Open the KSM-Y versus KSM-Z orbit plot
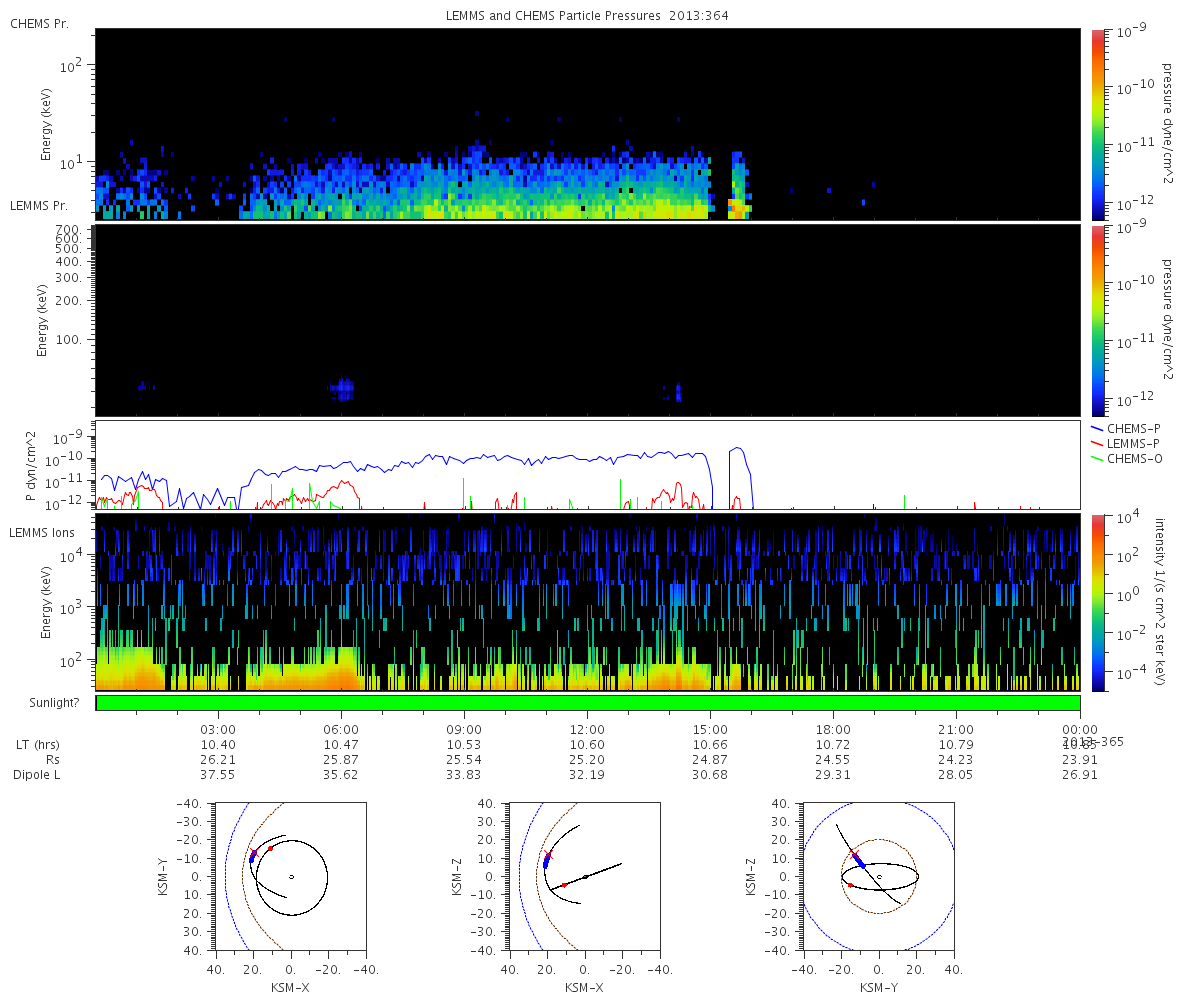1200x1000 pixels. 878,876
